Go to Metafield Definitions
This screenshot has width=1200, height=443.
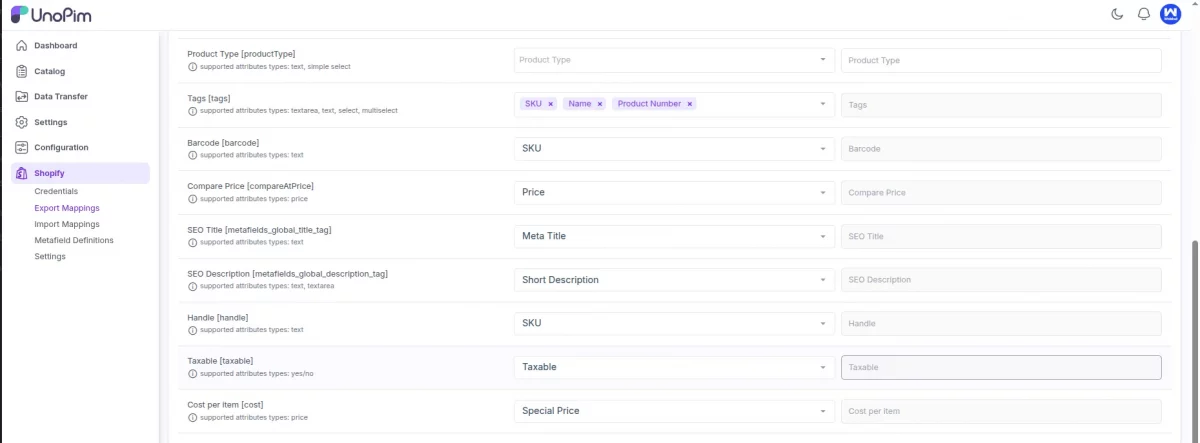click(74, 240)
